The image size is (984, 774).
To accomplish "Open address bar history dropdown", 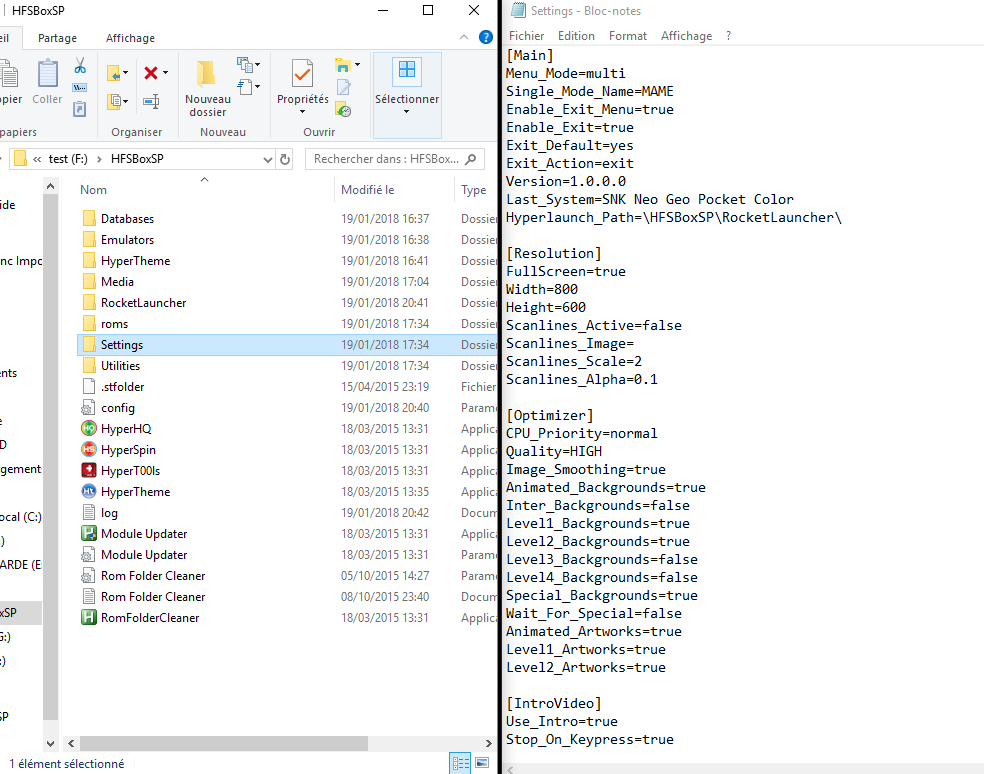I will tap(268, 159).
